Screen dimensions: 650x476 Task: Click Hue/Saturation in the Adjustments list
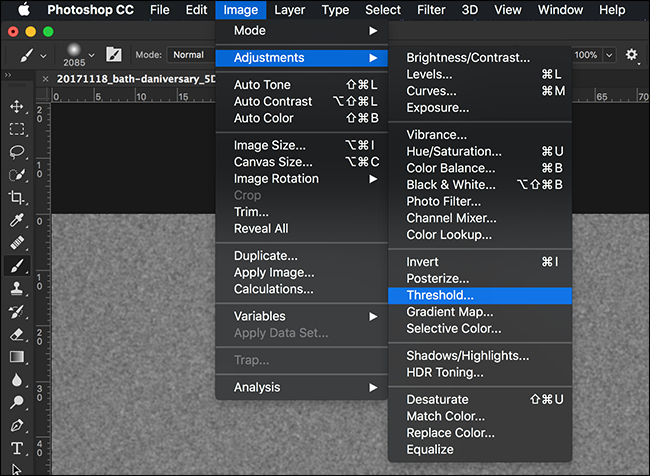[x=454, y=151]
